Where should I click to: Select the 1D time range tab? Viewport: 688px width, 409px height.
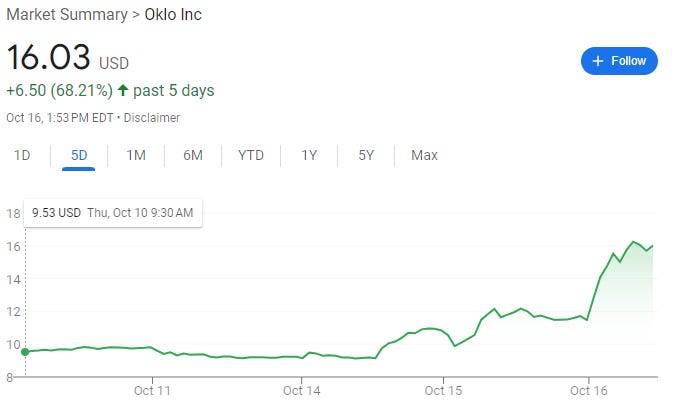click(22, 155)
